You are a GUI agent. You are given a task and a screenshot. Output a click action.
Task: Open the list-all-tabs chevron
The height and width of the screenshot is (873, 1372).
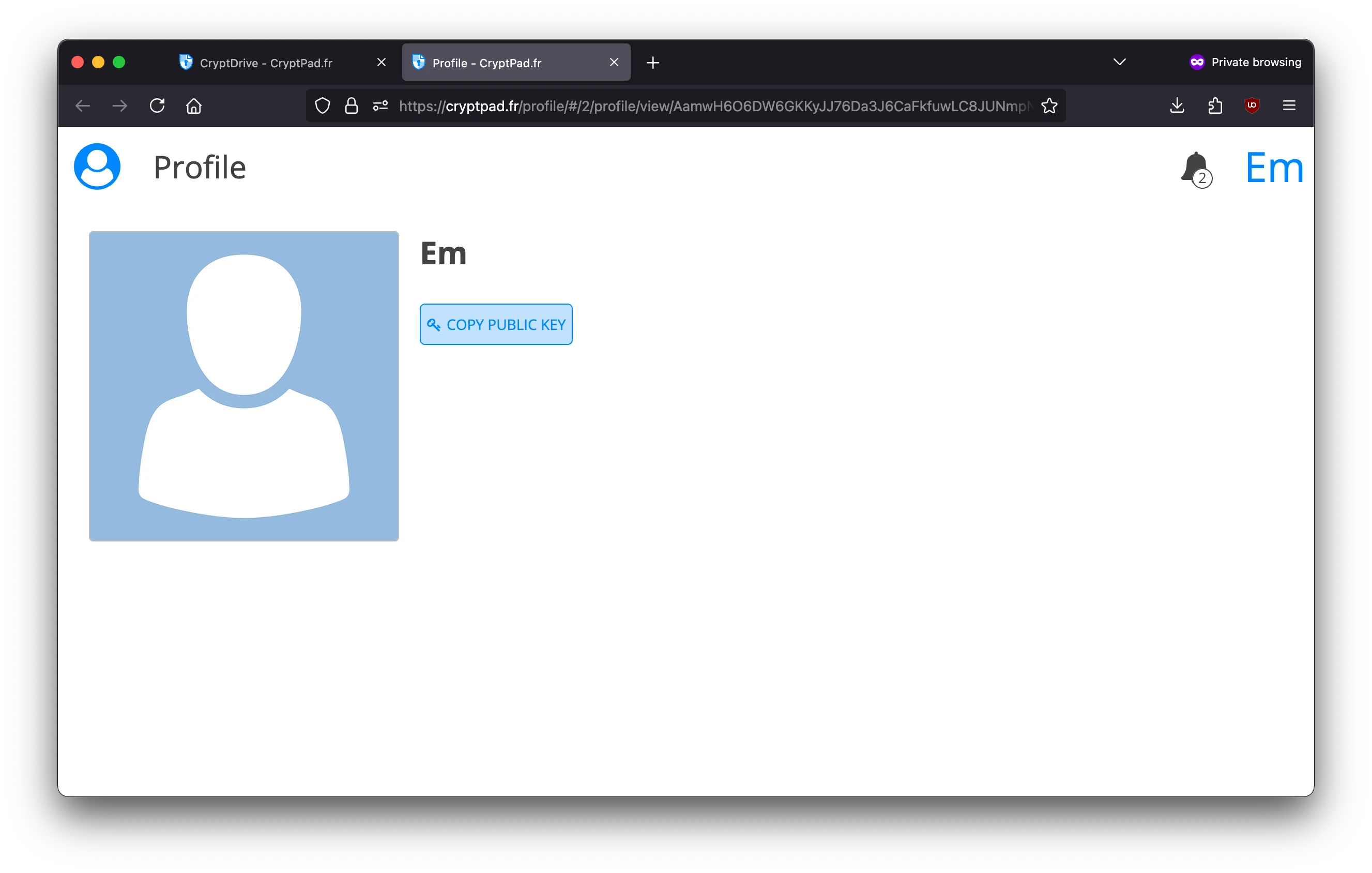pyautogui.click(x=1119, y=62)
